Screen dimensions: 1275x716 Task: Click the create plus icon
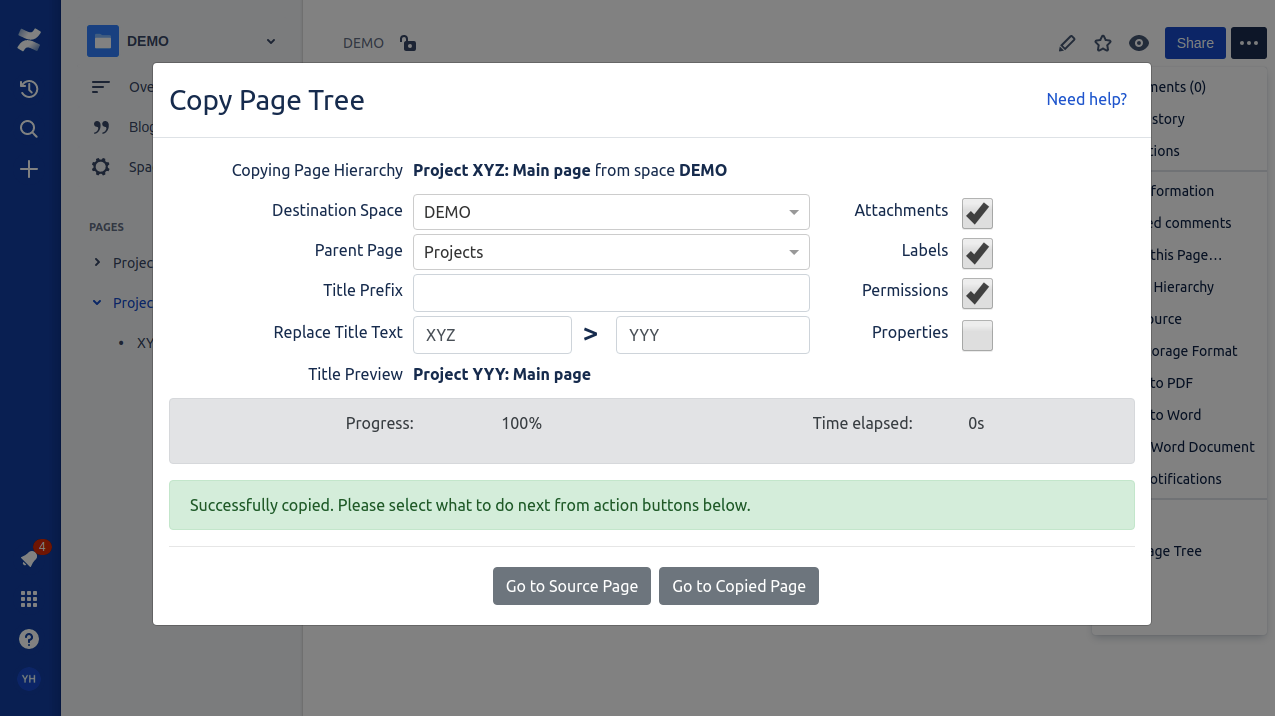(29, 169)
